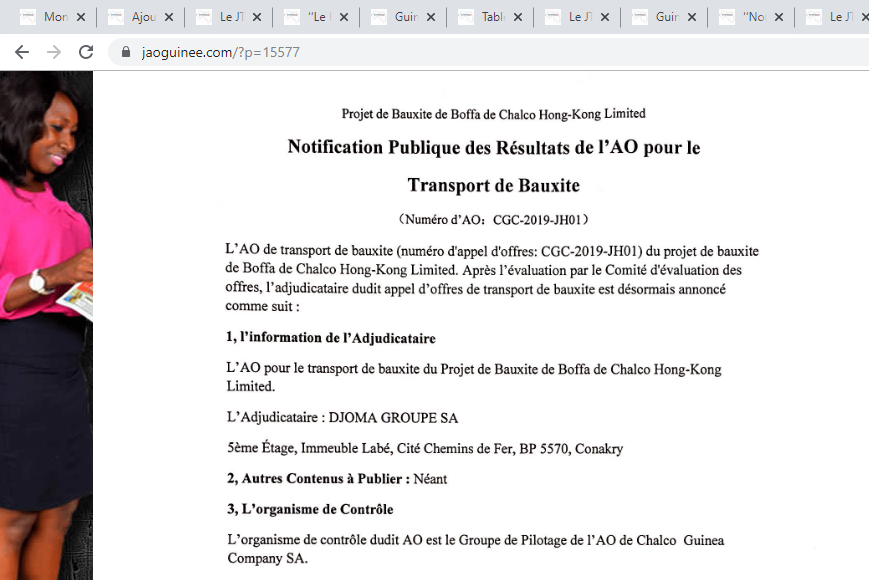Close the "Tabl" tab

pos(518,17)
